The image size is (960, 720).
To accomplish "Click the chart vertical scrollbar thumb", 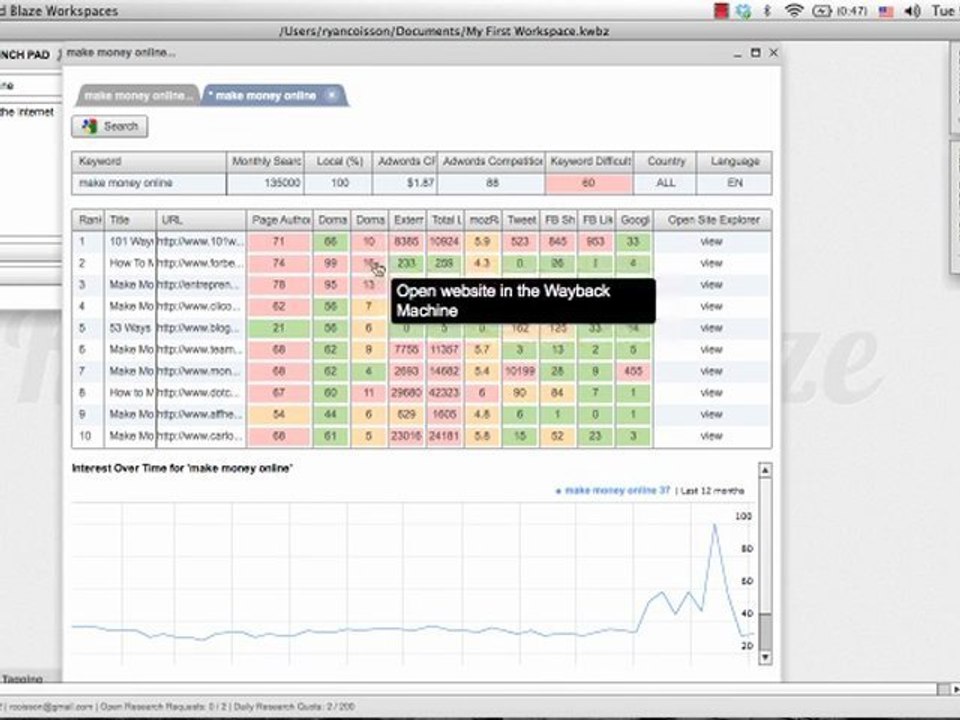I will (x=765, y=631).
